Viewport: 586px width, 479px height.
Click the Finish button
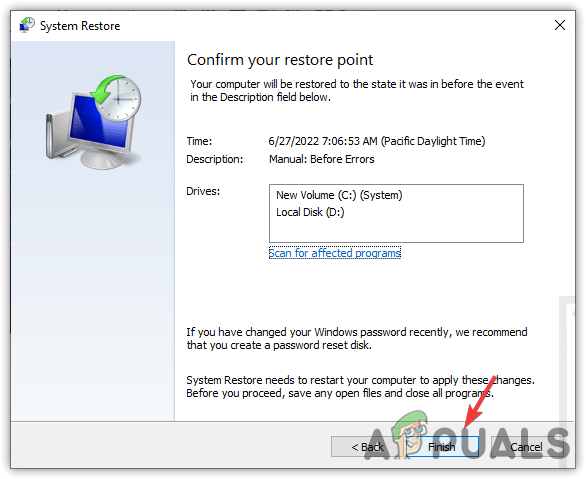click(x=442, y=446)
